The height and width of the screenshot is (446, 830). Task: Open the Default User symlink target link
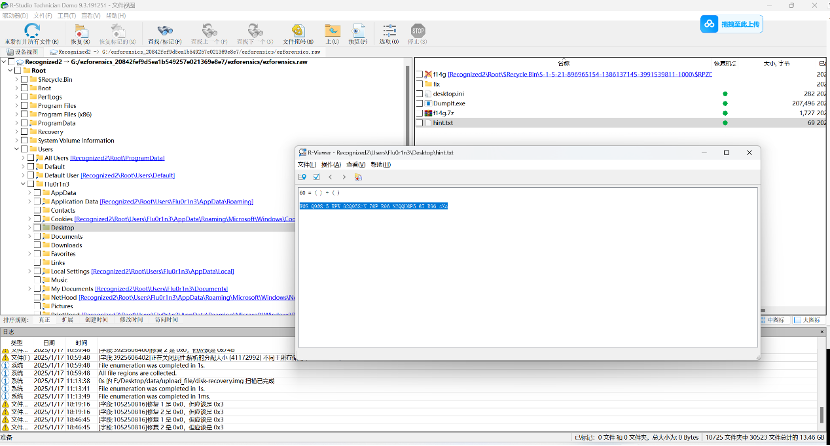point(128,176)
